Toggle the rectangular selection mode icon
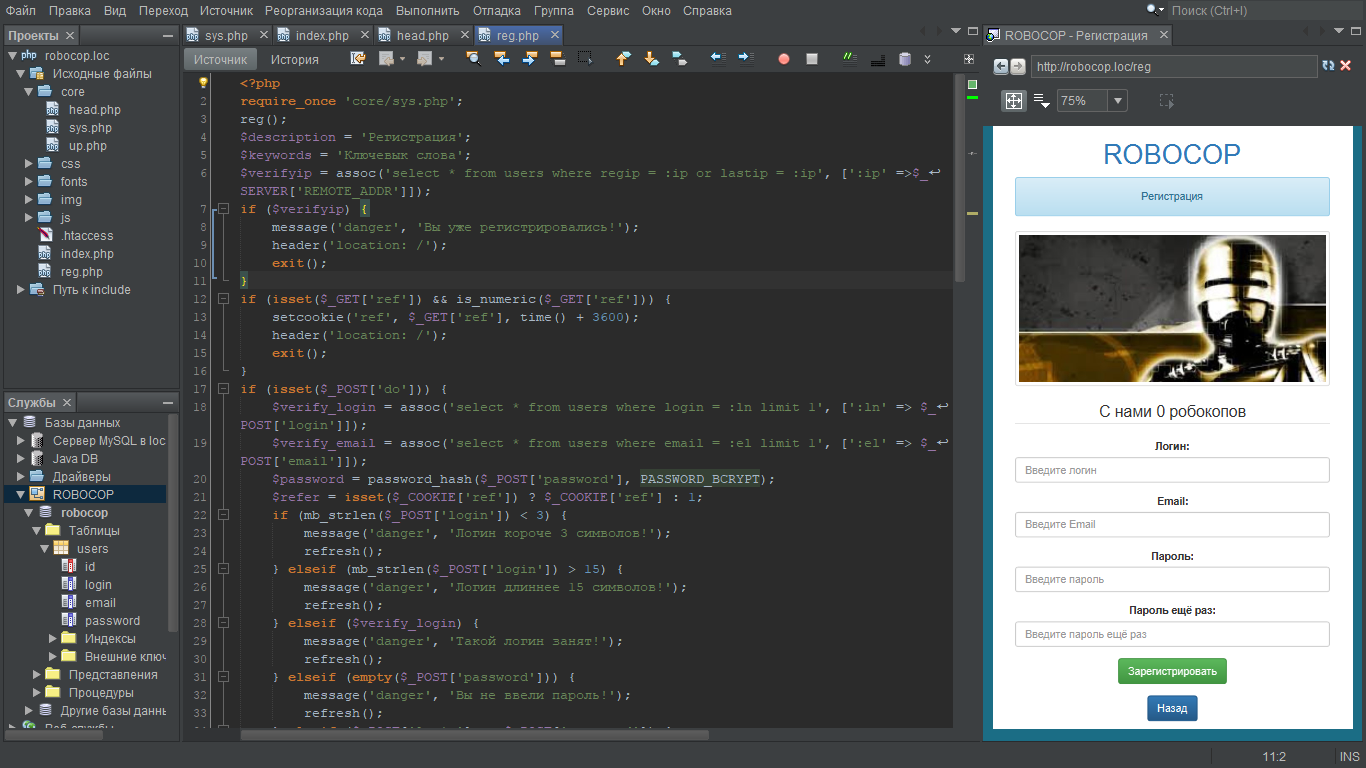The width and height of the screenshot is (1366, 768). click(586, 59)
